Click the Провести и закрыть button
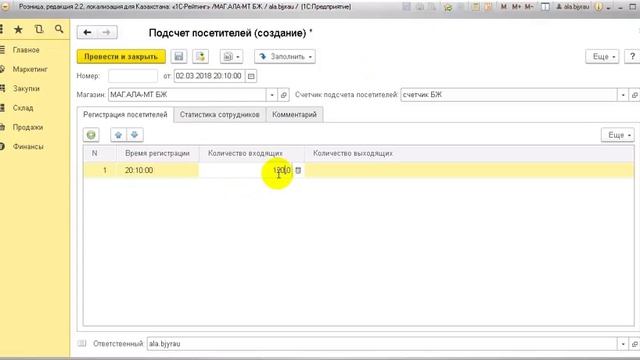Screen dimensions: 640x360 (x=121, y=56)
